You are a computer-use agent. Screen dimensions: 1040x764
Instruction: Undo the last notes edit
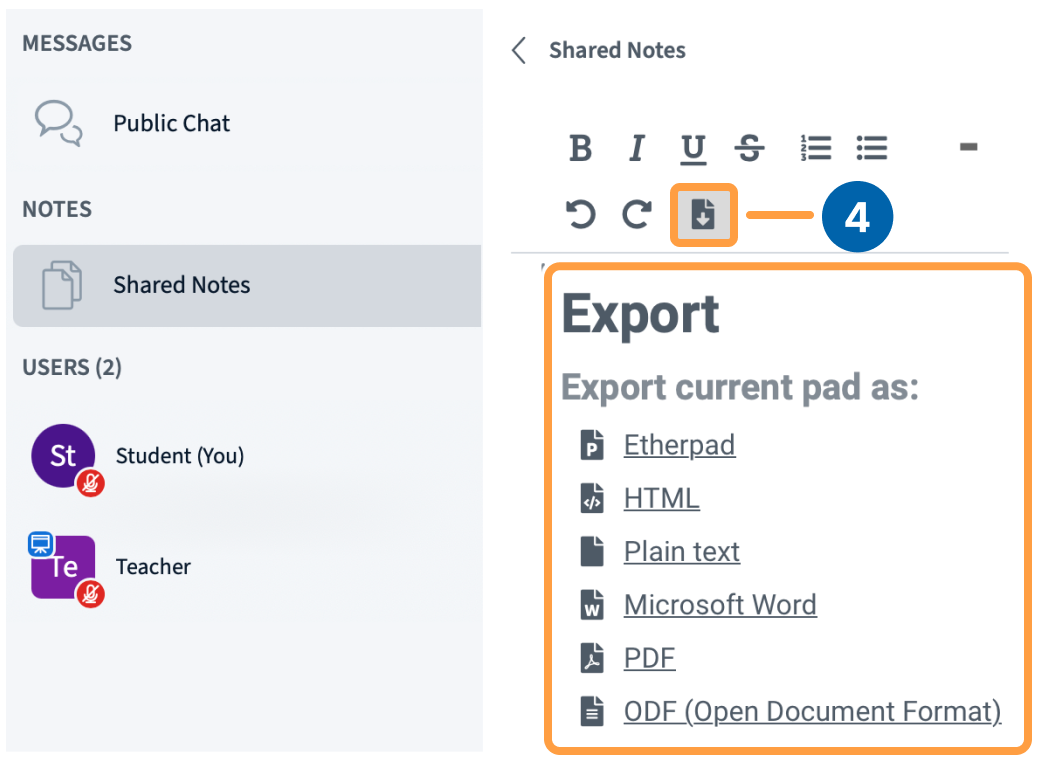coord(580,214)
